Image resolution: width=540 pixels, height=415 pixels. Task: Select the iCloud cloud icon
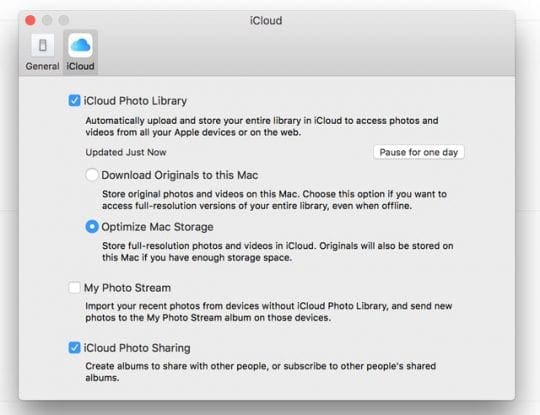(x=80, y=45)
